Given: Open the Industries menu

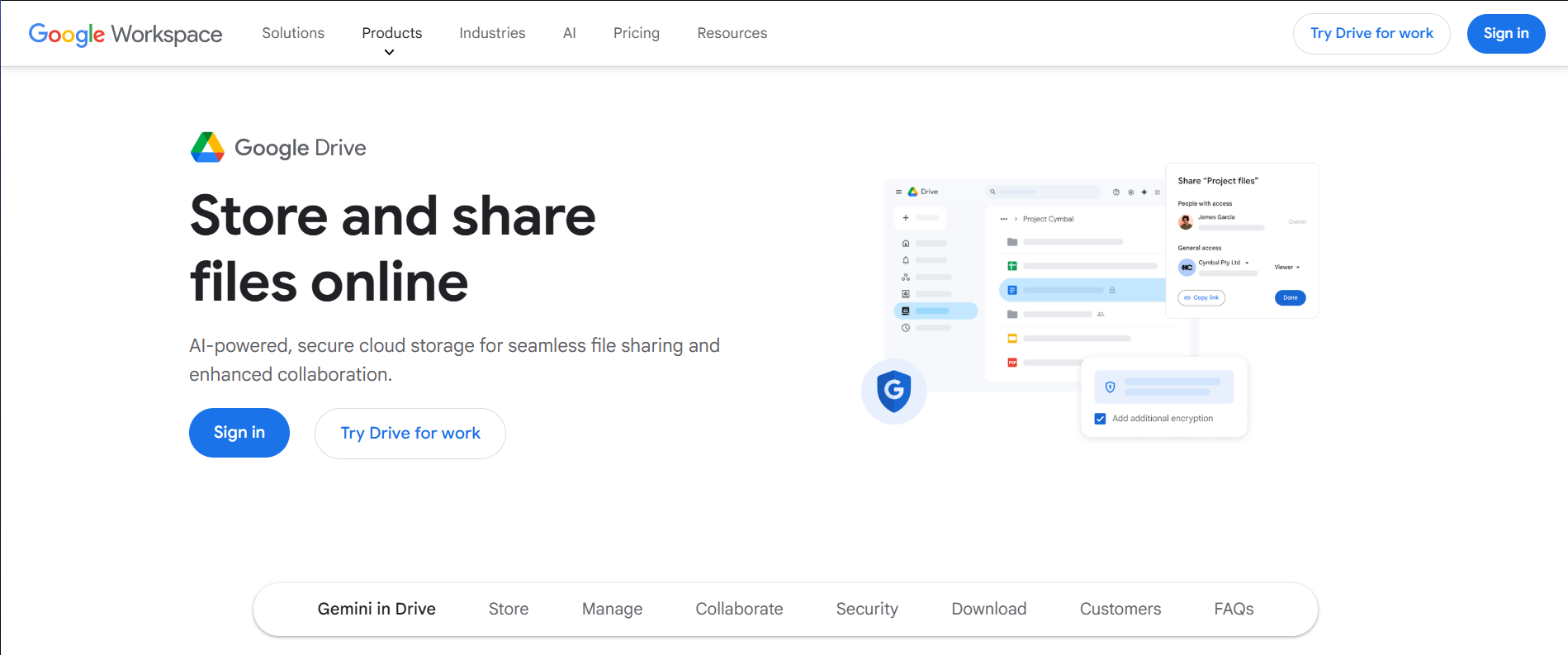Looking at the screenshot, I should [x=492, y=33].
